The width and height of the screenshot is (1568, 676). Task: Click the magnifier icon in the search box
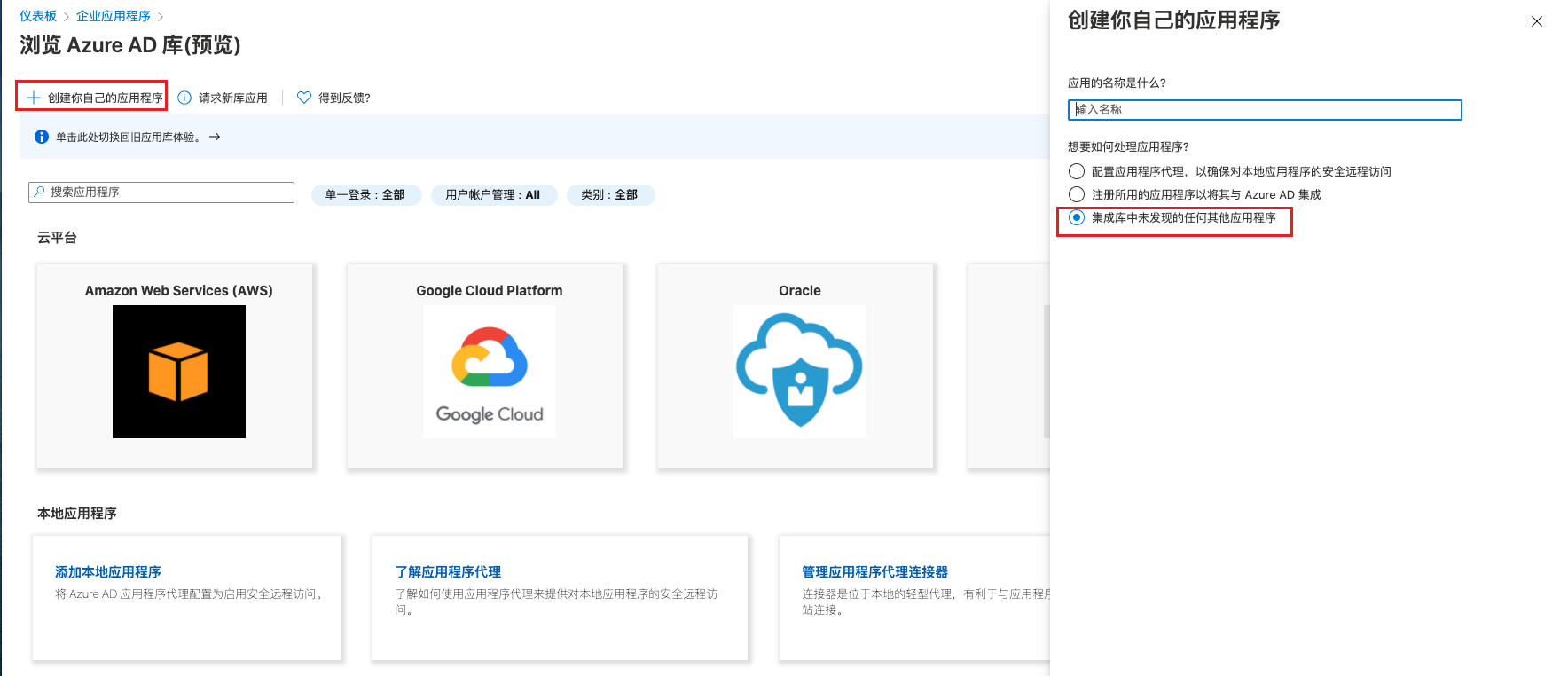[40, 192]
